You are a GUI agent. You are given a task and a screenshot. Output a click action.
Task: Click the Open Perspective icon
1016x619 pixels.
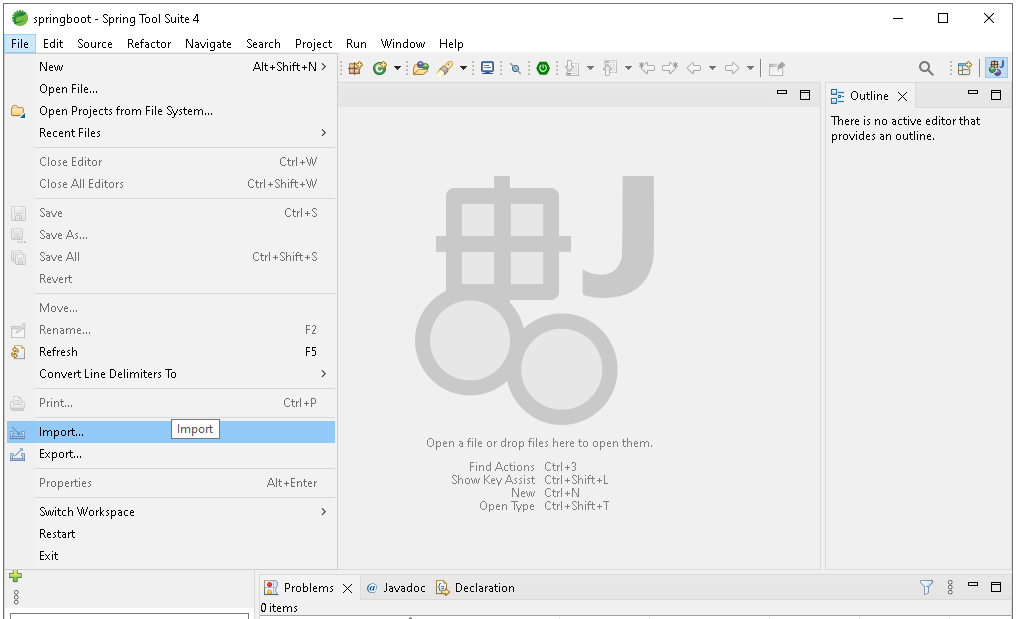(x=965, y=68)
